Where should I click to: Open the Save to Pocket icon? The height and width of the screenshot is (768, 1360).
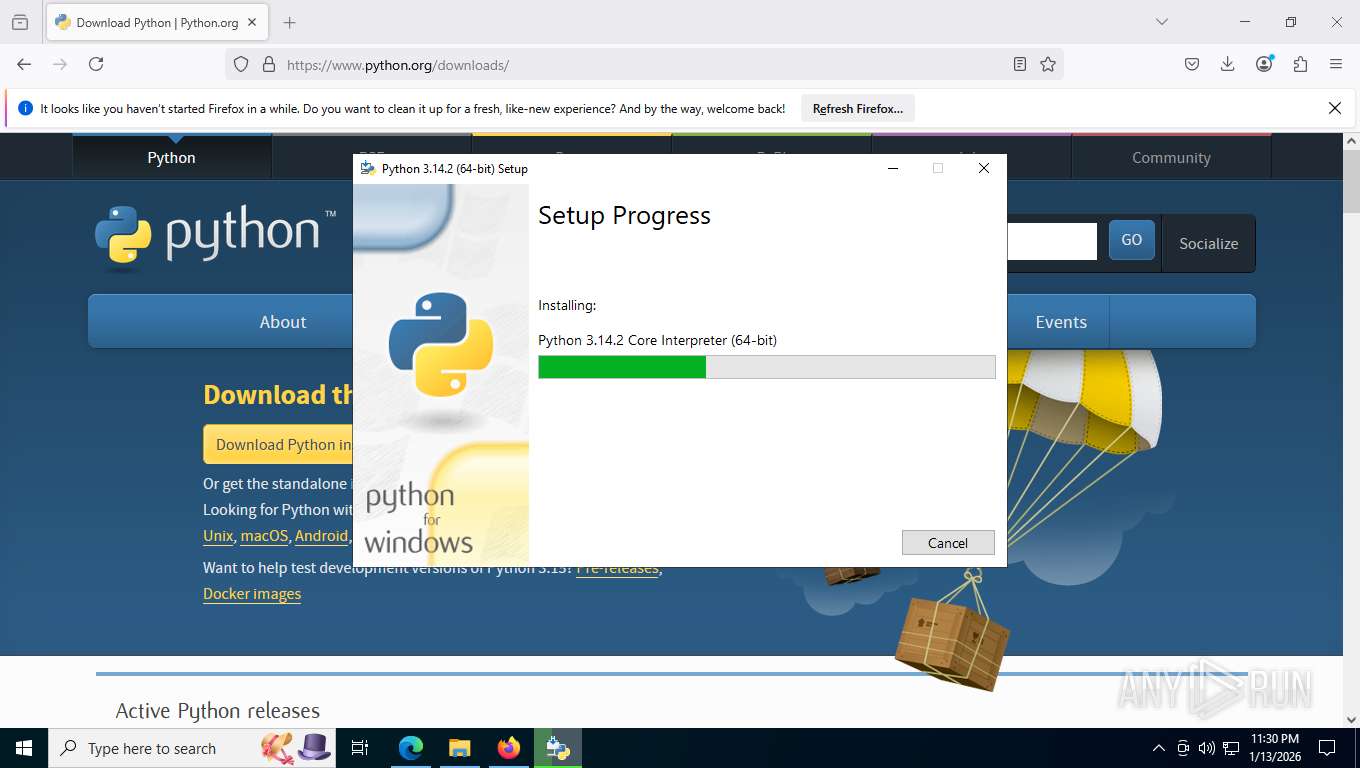click(1192, 64)
